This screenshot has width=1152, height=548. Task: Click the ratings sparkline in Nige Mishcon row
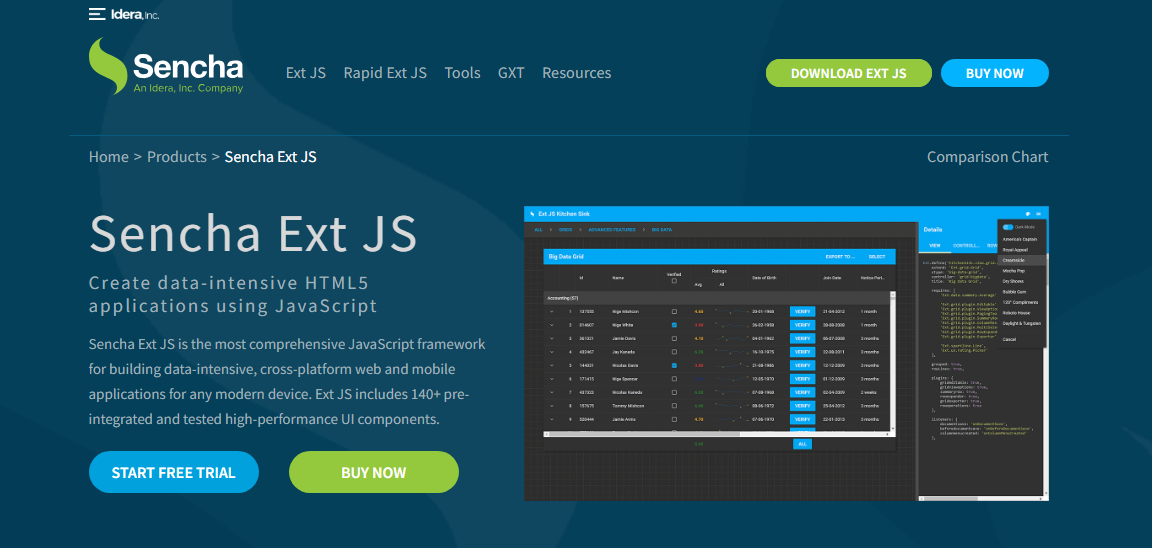pyautogui.click(x=731, y=311)
